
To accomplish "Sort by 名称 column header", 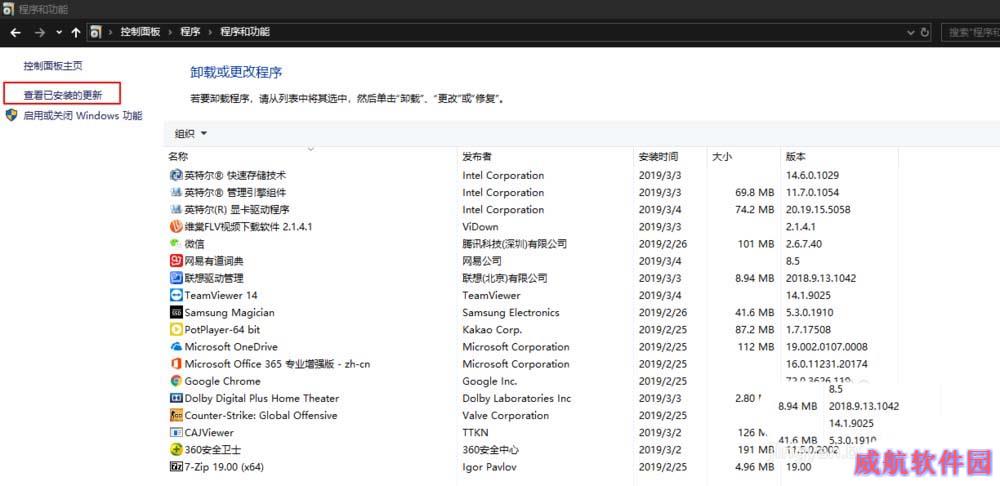I will click(x=179, y=156).
